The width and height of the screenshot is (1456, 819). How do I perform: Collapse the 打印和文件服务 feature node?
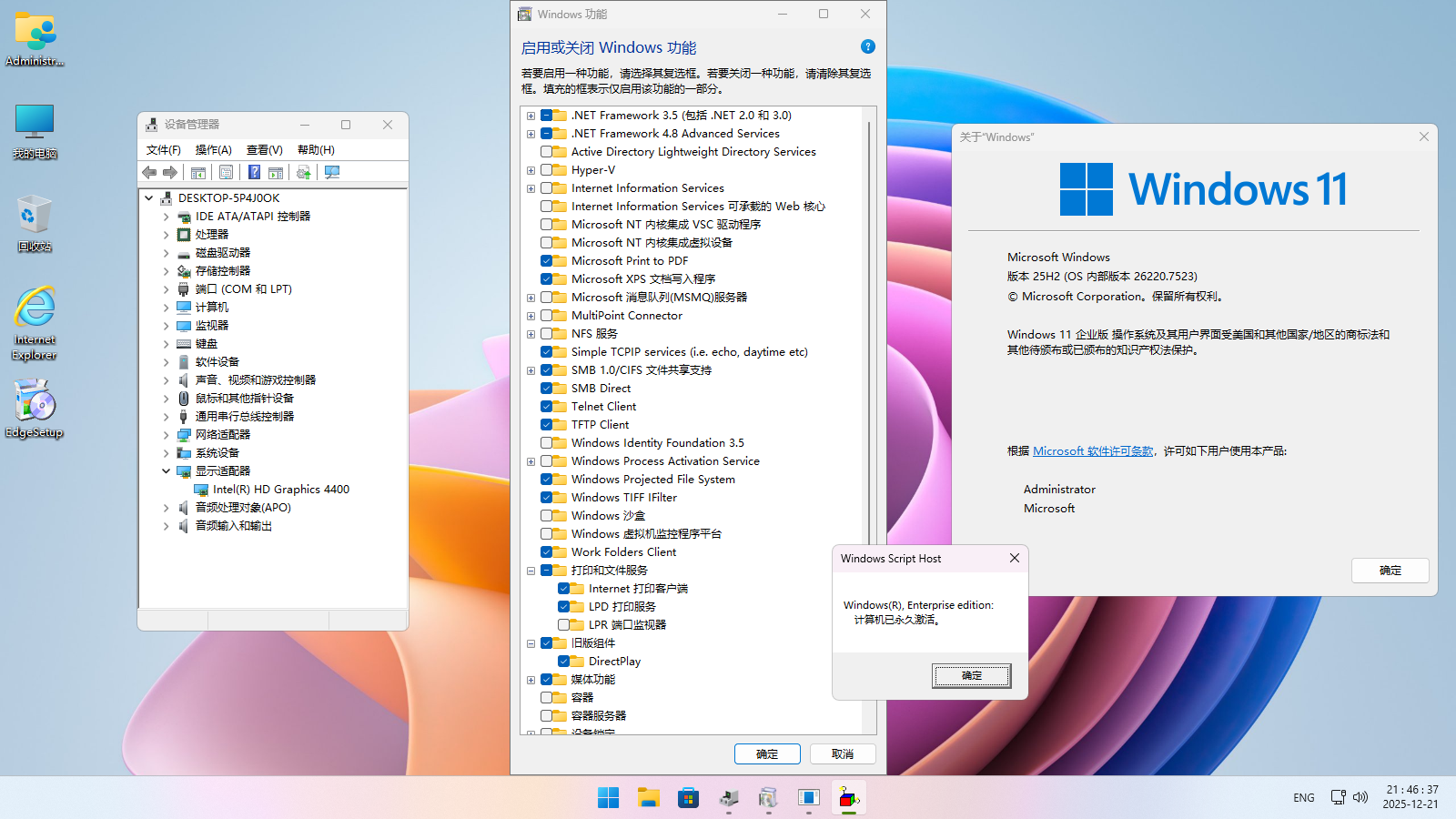click(x=531, y=571)
